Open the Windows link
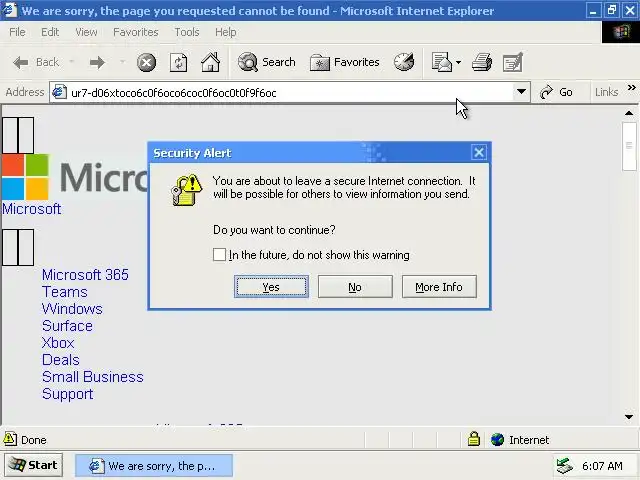 [x=72, y=309]
